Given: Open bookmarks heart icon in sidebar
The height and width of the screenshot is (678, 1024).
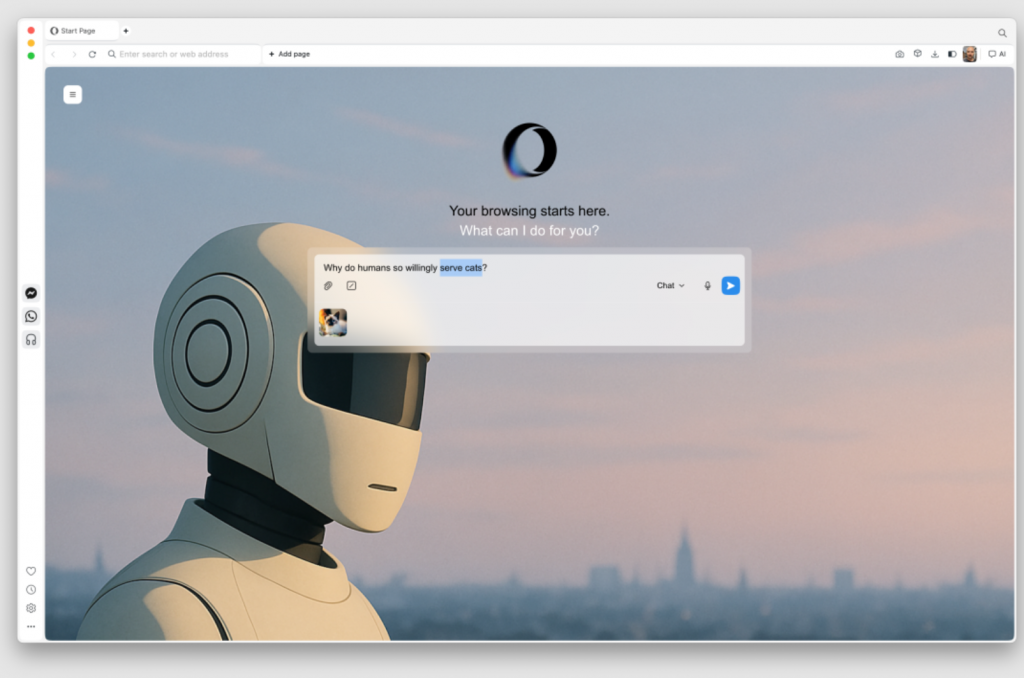Looking at the screenshot, I should (x=31, y=571).
